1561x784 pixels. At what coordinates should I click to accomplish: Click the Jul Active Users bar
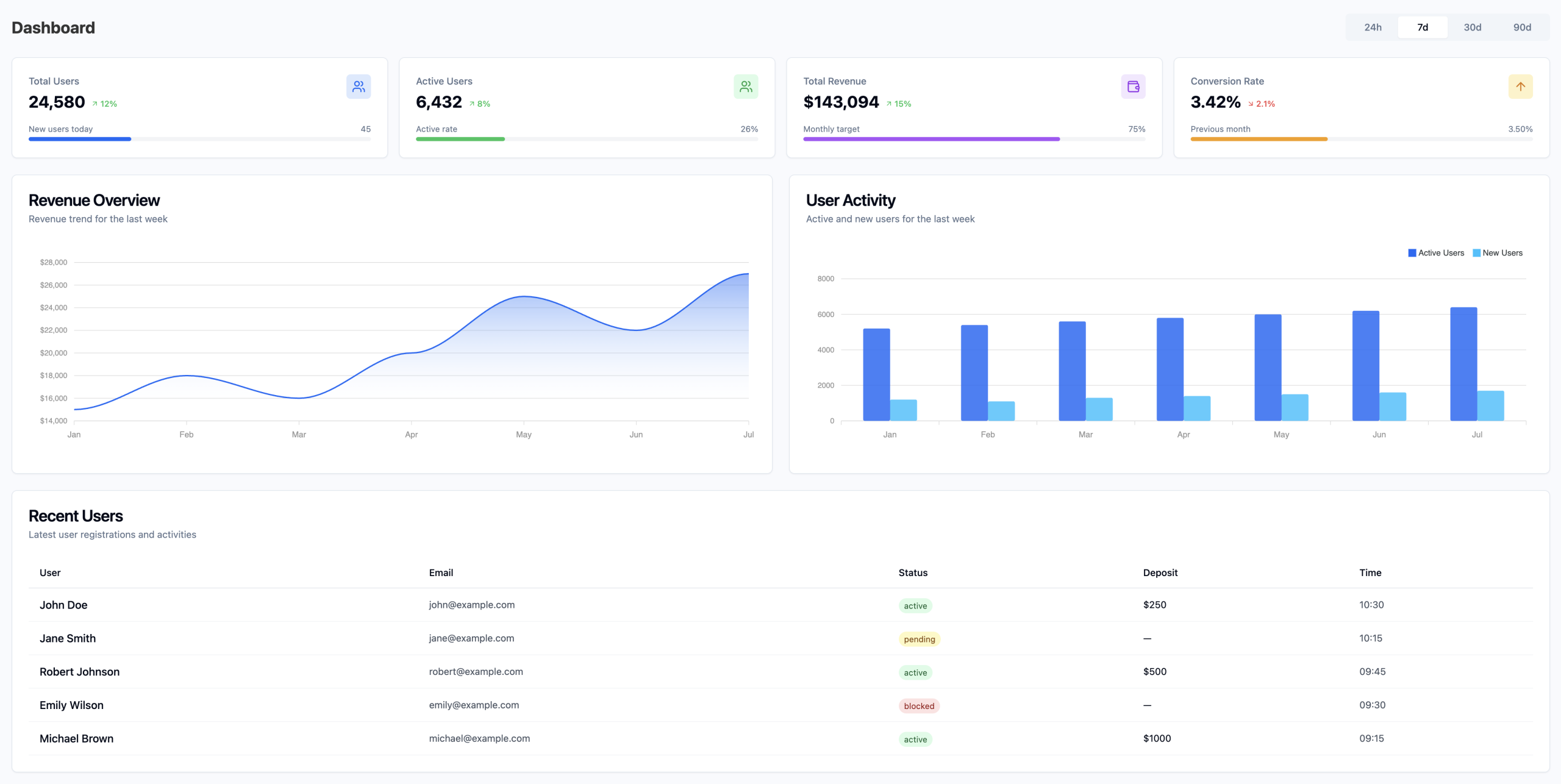pos(1463,364)
